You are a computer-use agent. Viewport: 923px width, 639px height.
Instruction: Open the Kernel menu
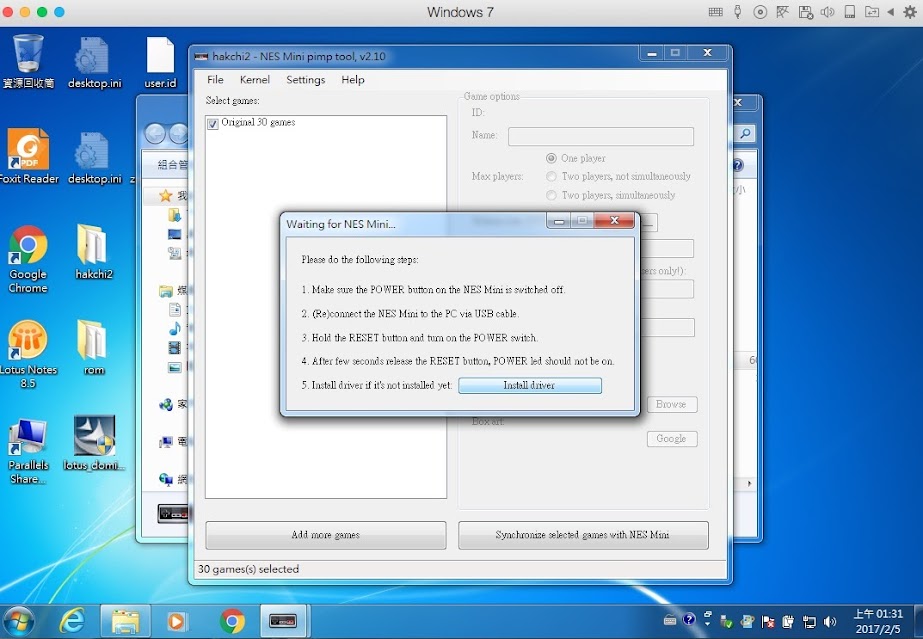254,79
